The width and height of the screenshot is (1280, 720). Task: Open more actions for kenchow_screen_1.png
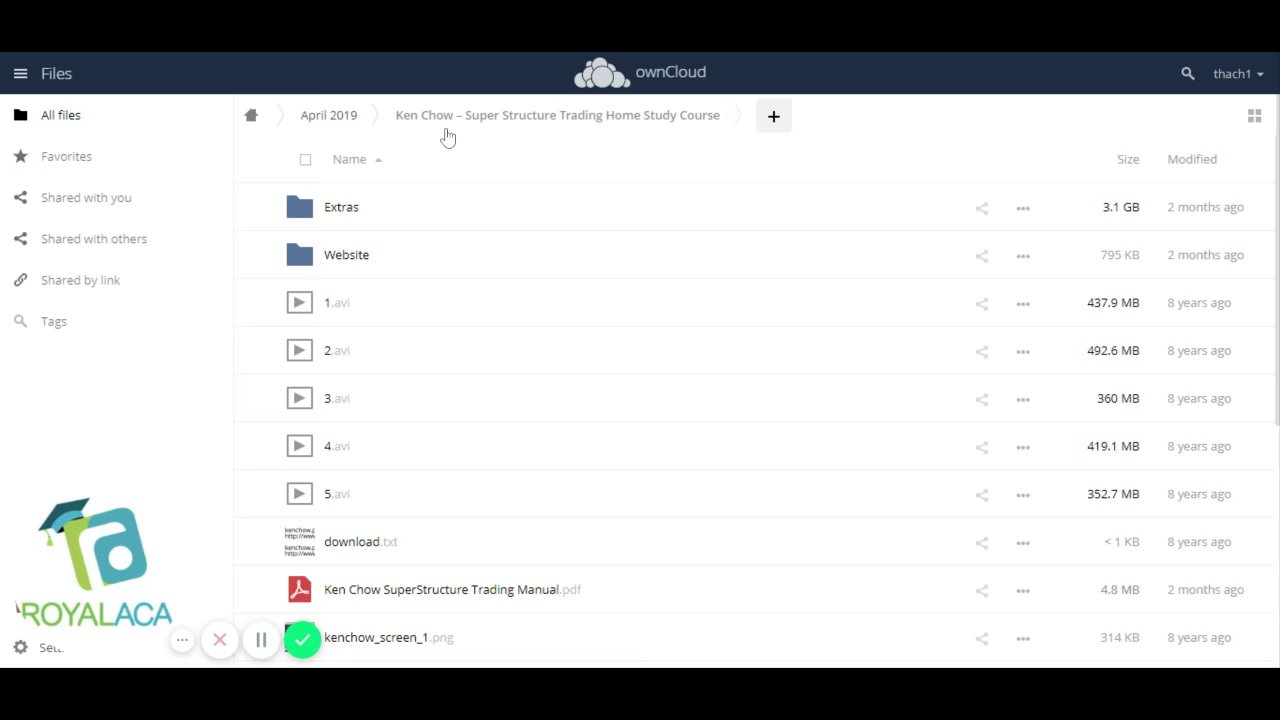coord(1022,639)
